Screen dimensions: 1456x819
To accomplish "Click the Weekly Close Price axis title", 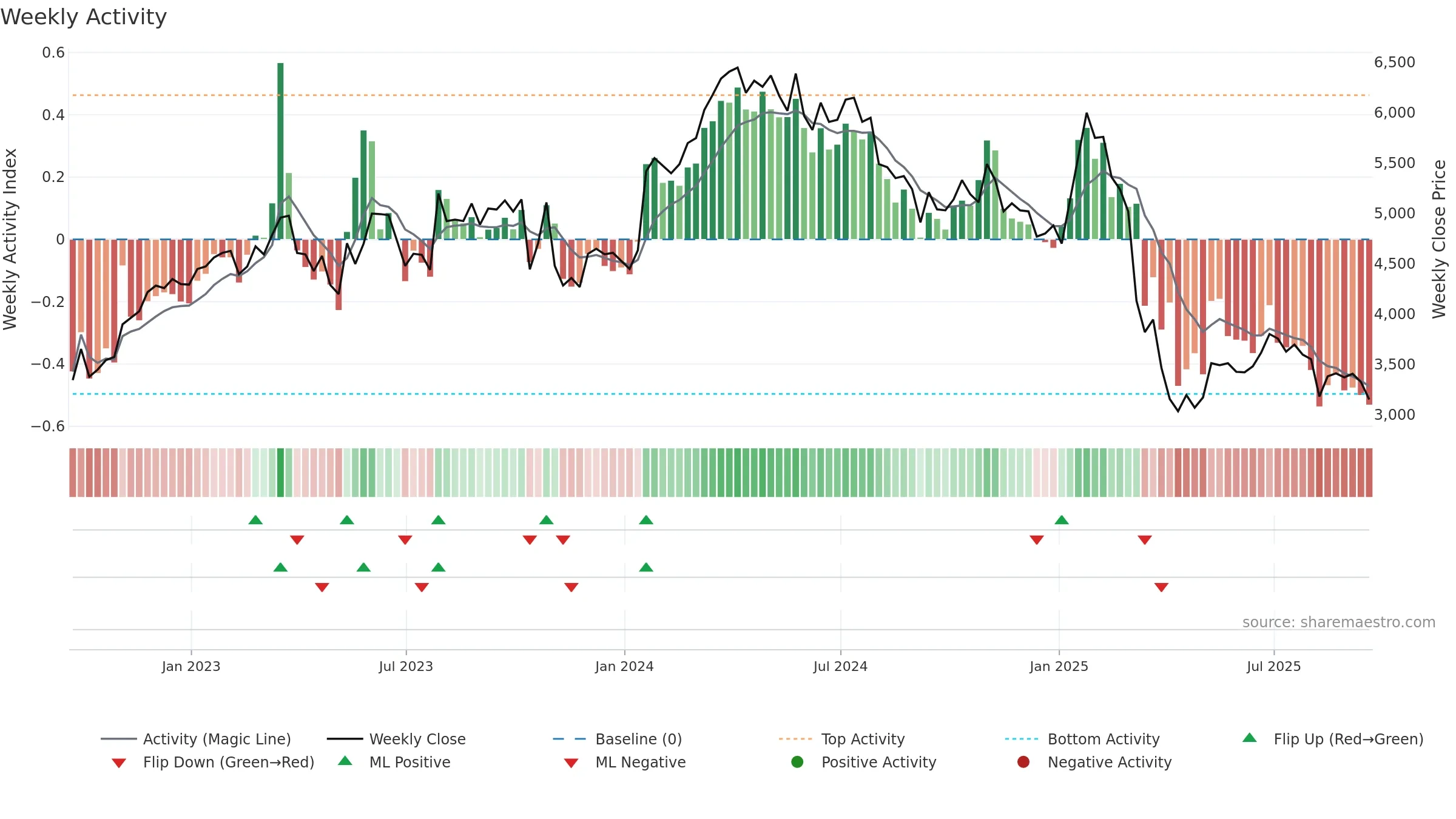I will [x=1439, y=239].
